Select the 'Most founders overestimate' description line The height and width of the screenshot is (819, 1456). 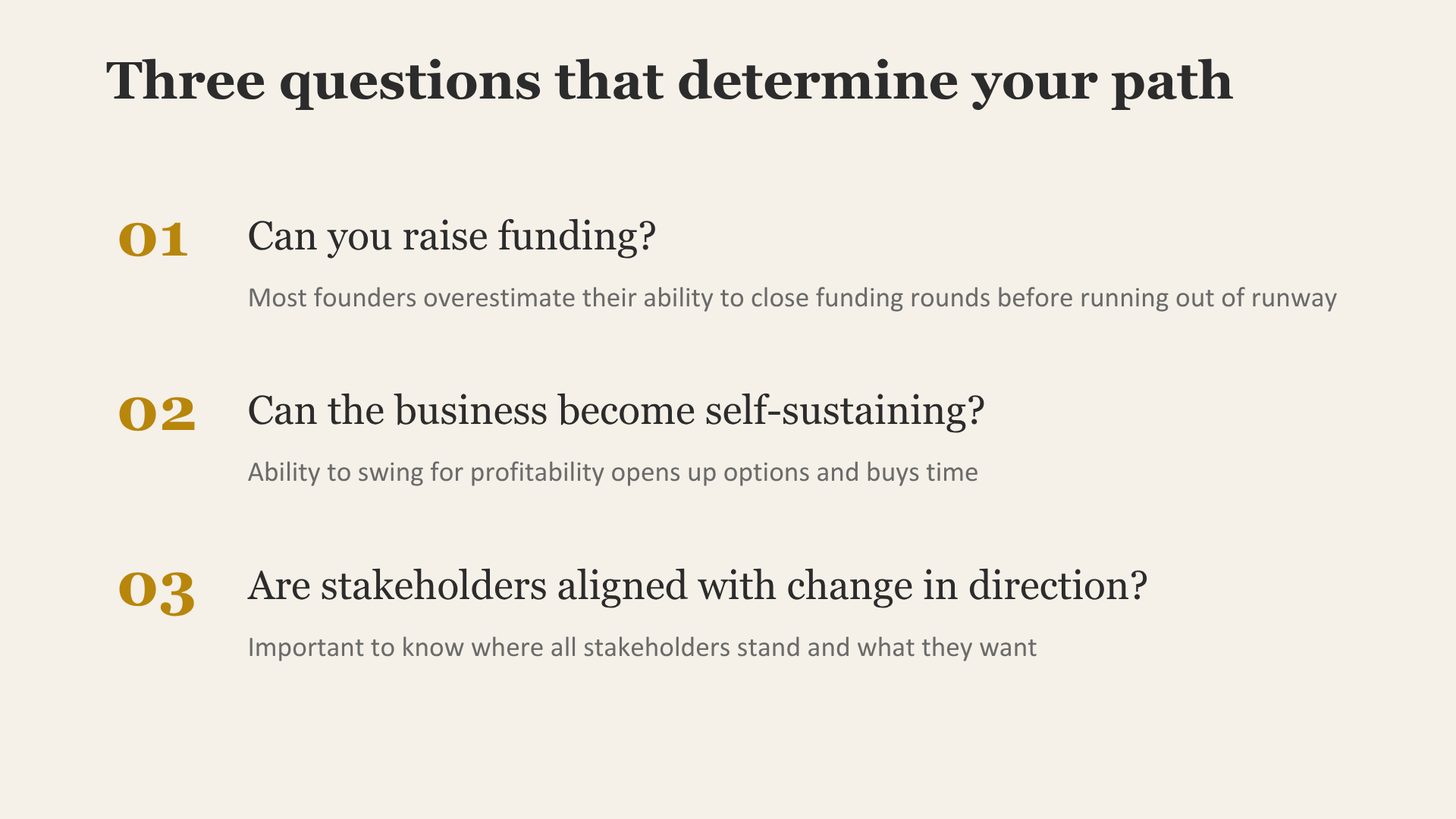tap(792, 298)
